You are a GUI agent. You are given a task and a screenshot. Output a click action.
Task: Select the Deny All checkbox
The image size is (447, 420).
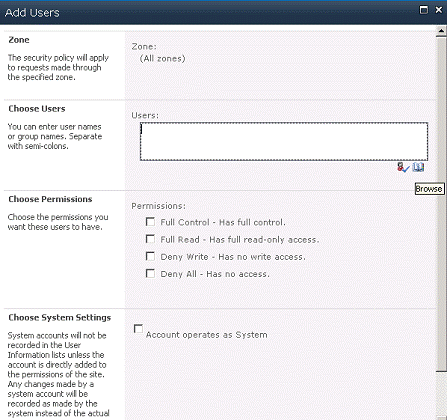click(x=150, y=274)
